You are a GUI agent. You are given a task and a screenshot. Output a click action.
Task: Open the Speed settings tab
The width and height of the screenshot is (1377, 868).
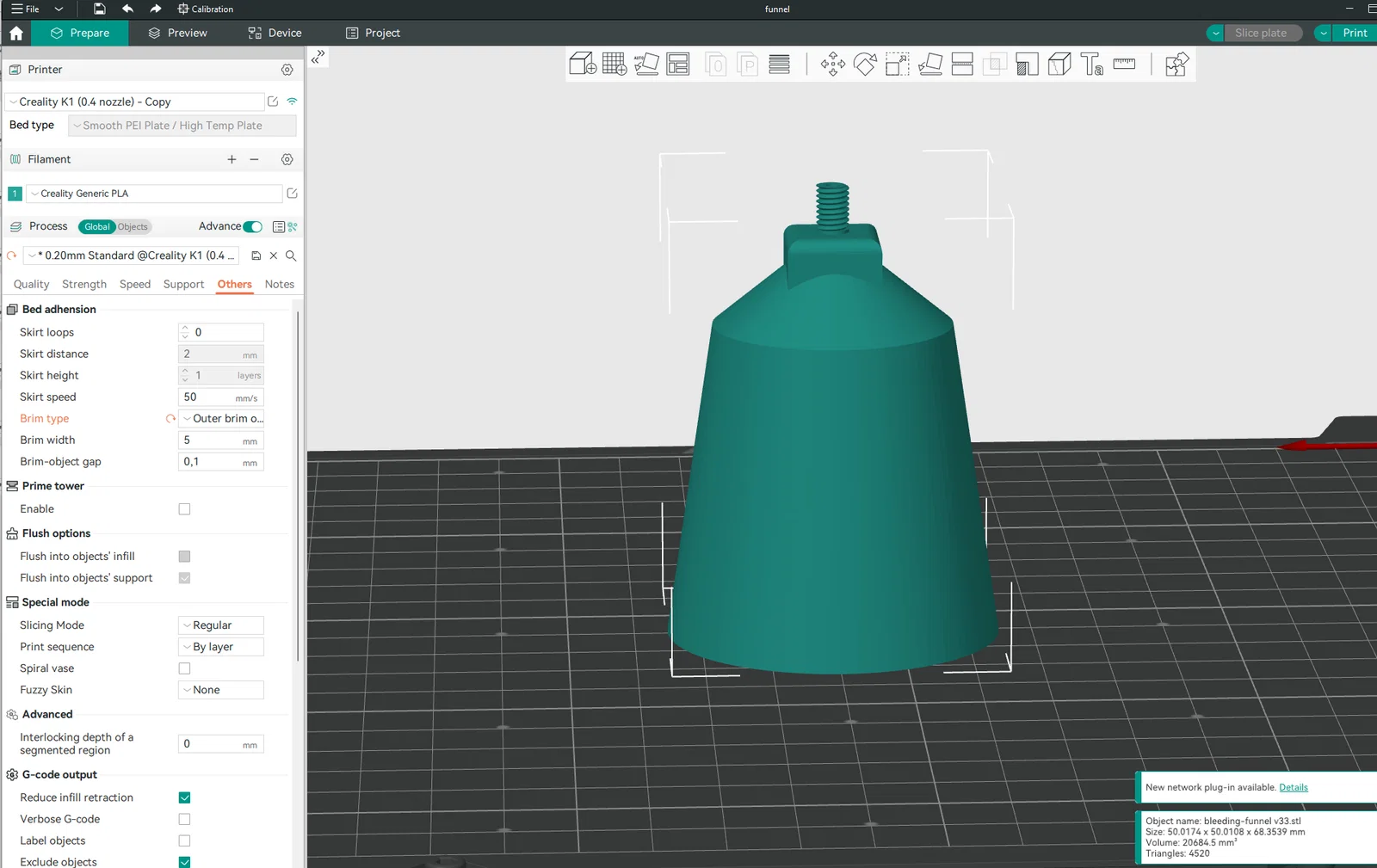pyautogui.click(x=135, y=284)
